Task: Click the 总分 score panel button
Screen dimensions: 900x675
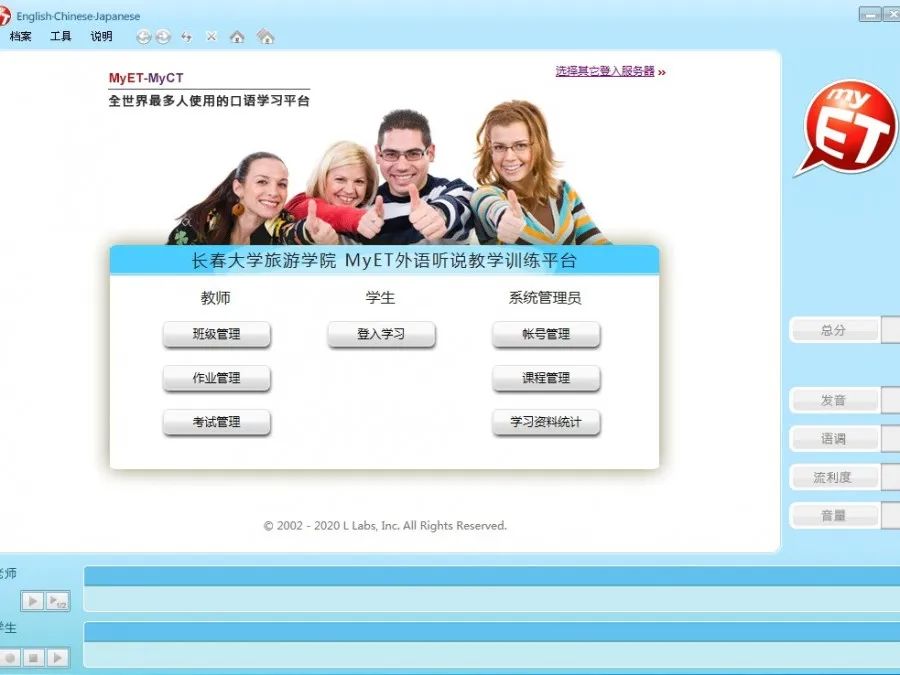Action: pos(833,331)
